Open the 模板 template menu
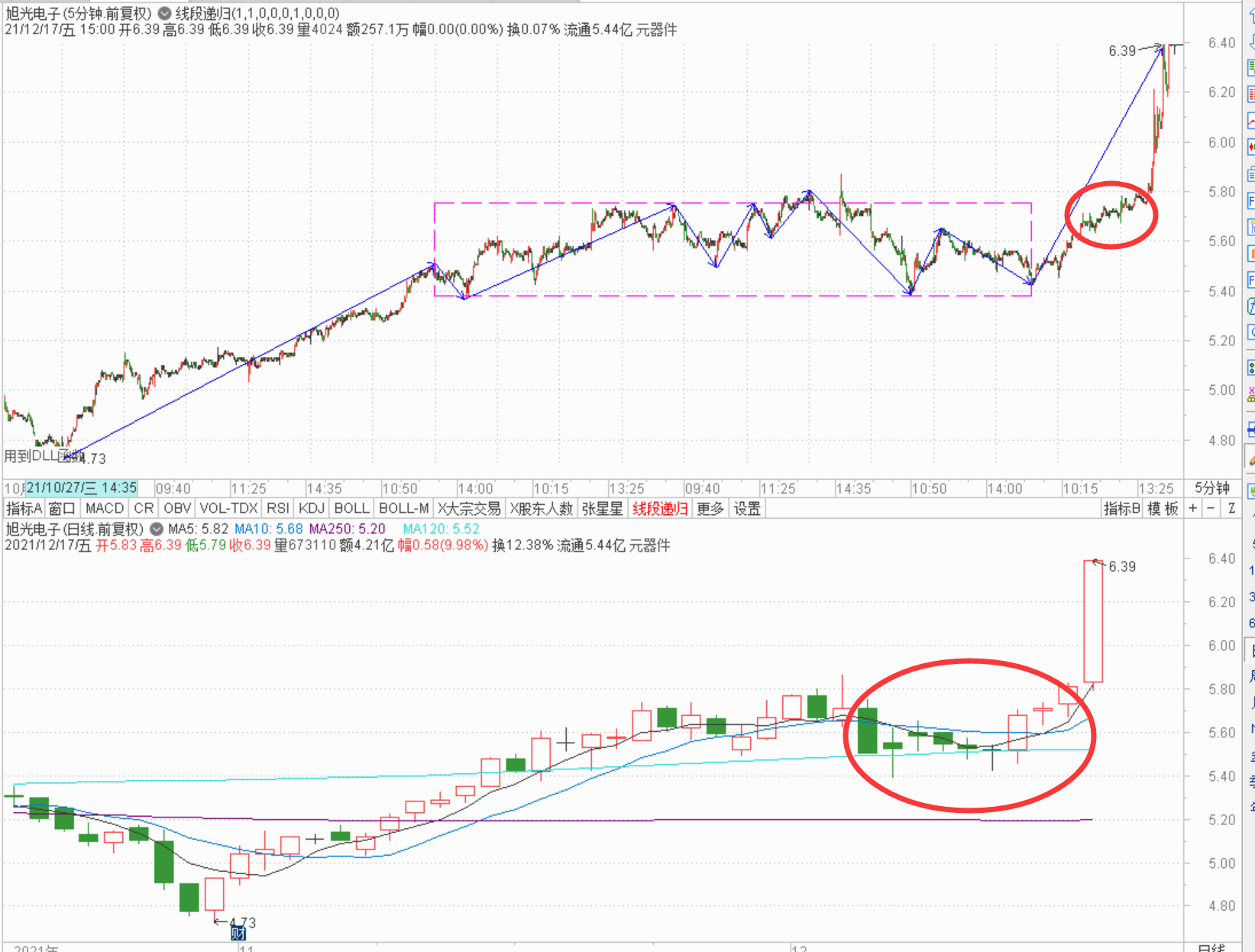 [x=1163, y=509]
